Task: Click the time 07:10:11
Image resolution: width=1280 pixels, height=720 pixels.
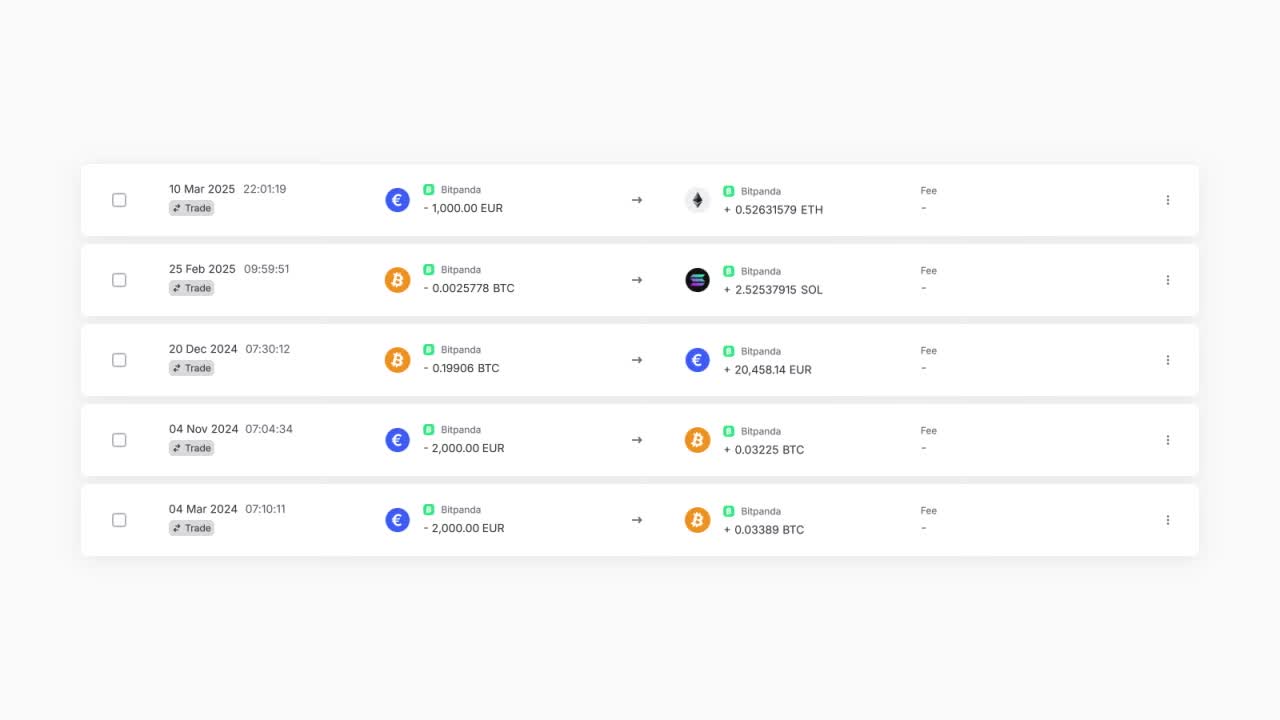Action: click(265, 509)
